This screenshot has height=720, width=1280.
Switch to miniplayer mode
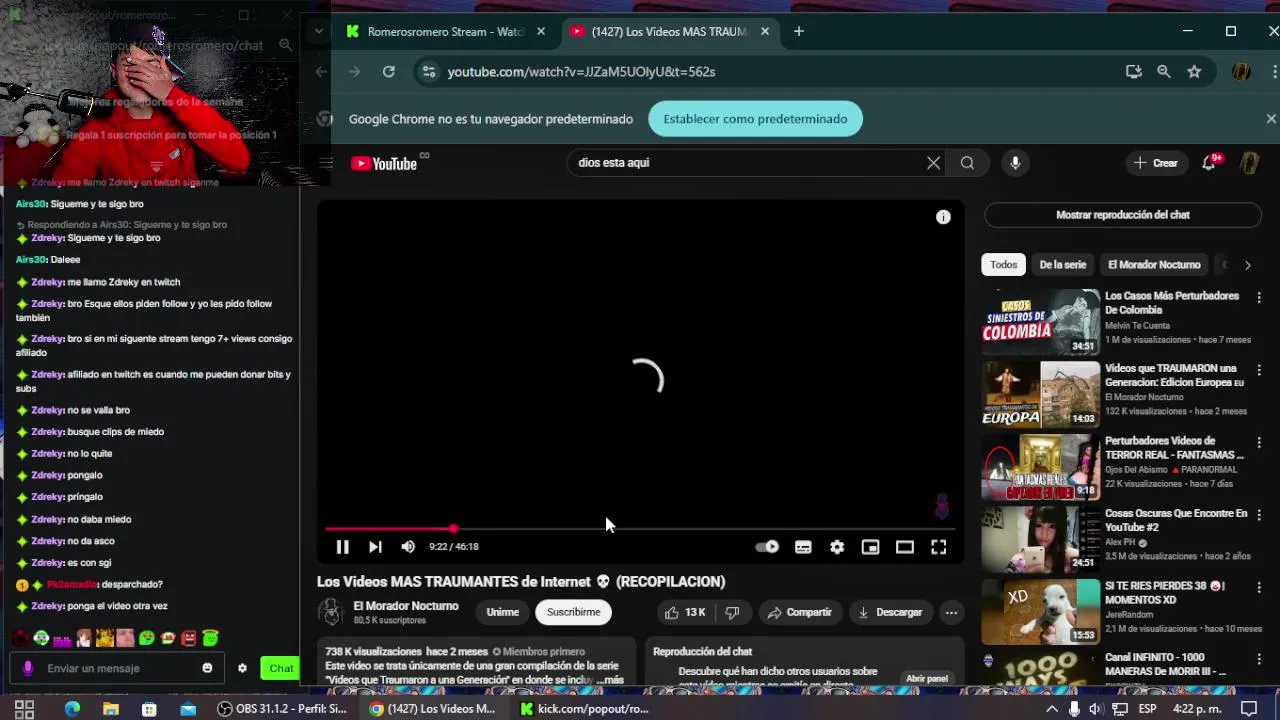pos(871,547)
